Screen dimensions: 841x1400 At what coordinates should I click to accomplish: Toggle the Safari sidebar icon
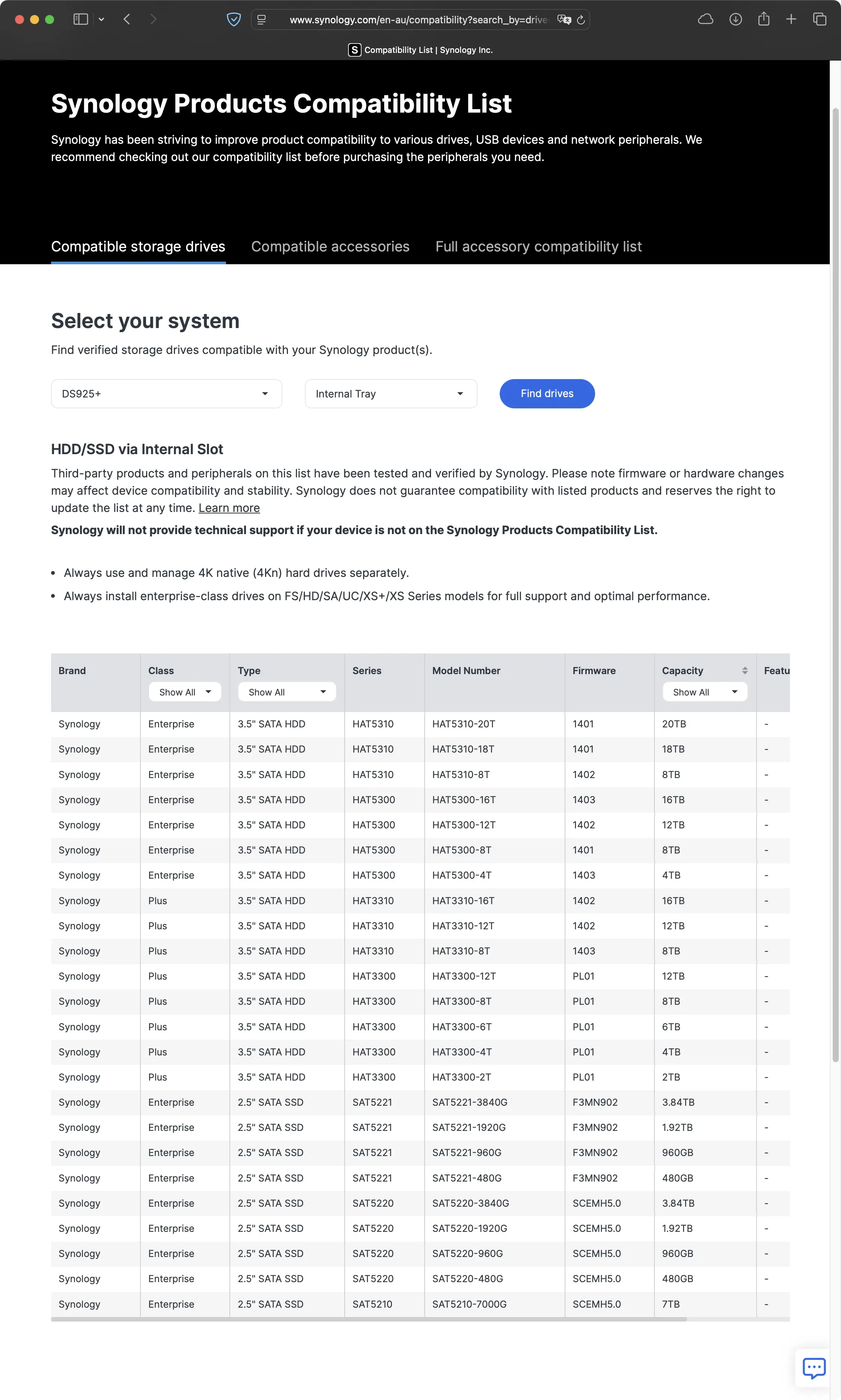click(x=80, y=19)
